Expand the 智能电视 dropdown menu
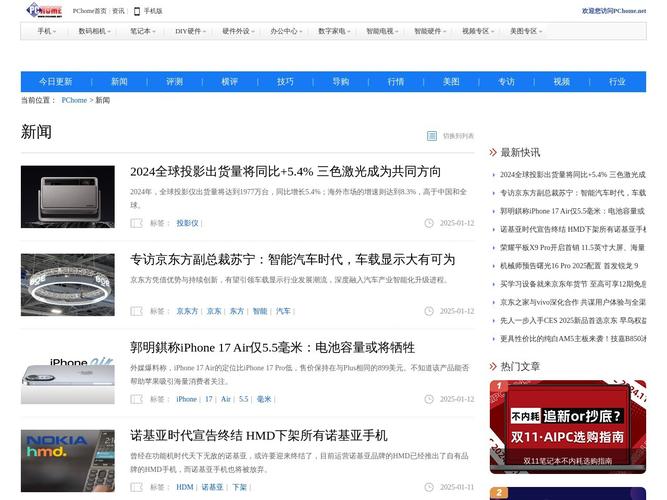Screen dimensions: 667x500 pyautogui.click(x=382, y=31)
